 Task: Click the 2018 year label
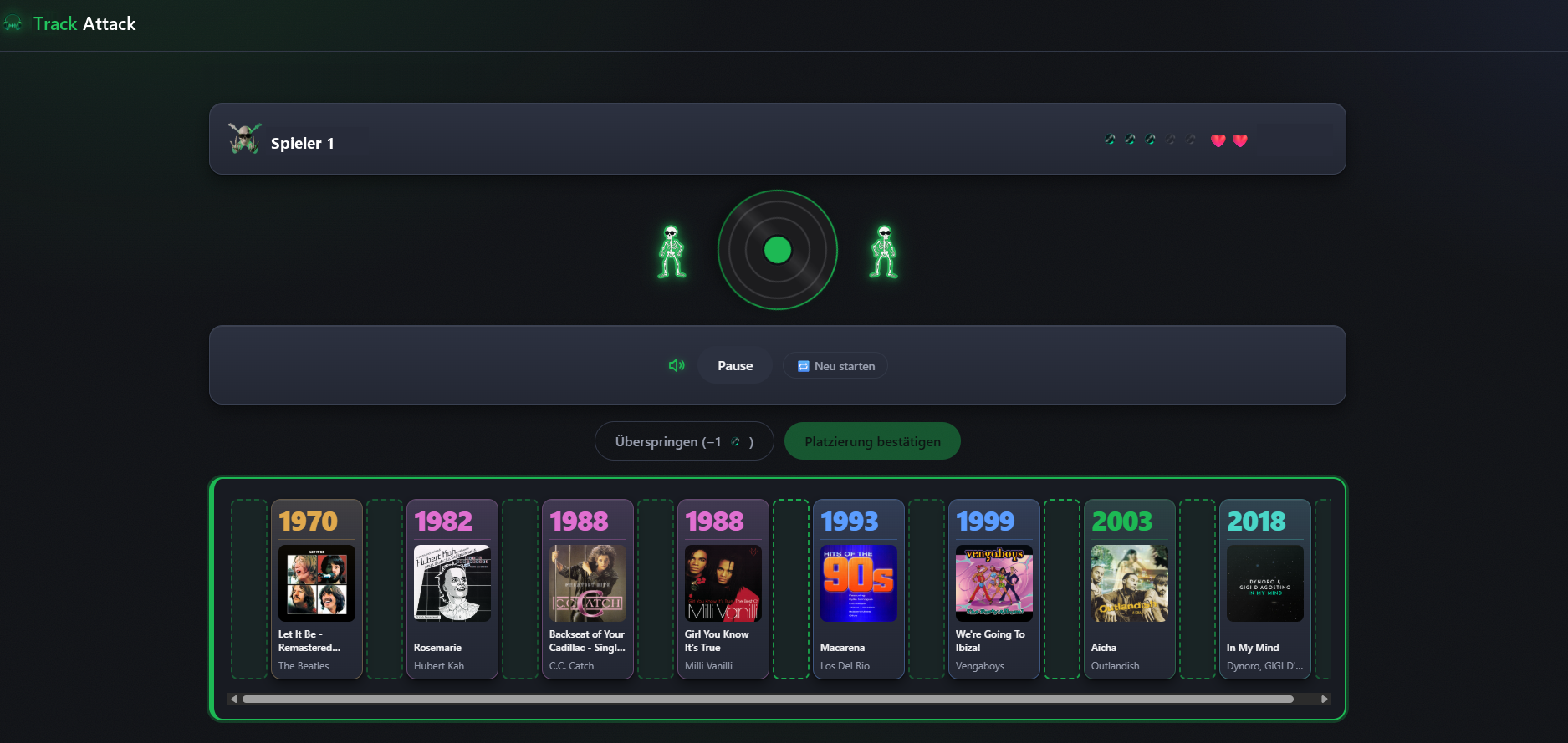(1256, 522)
